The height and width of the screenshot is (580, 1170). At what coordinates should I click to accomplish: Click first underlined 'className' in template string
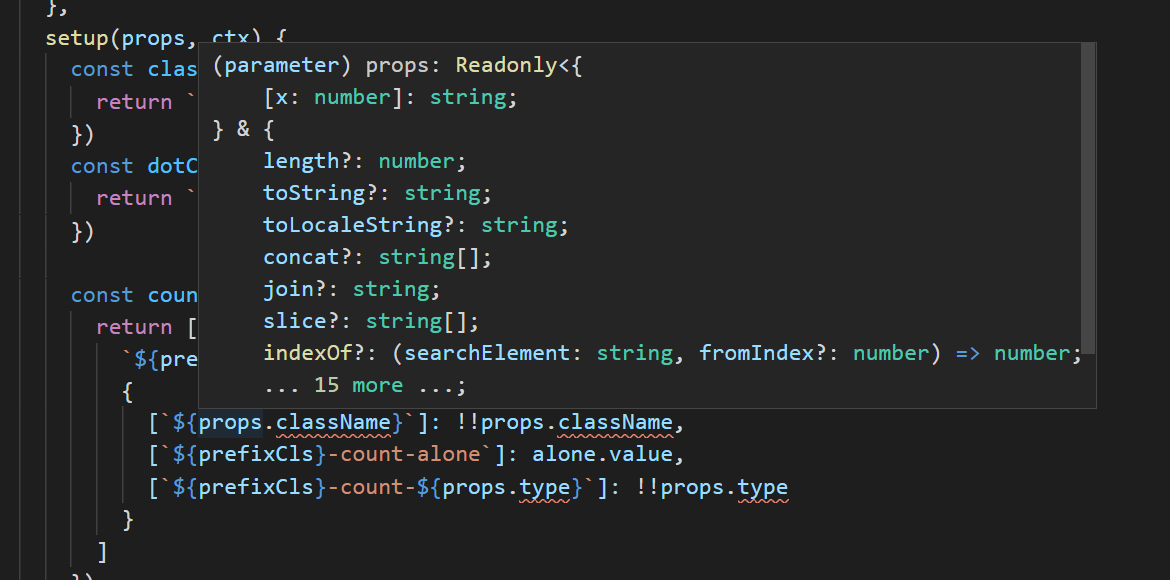333,423
